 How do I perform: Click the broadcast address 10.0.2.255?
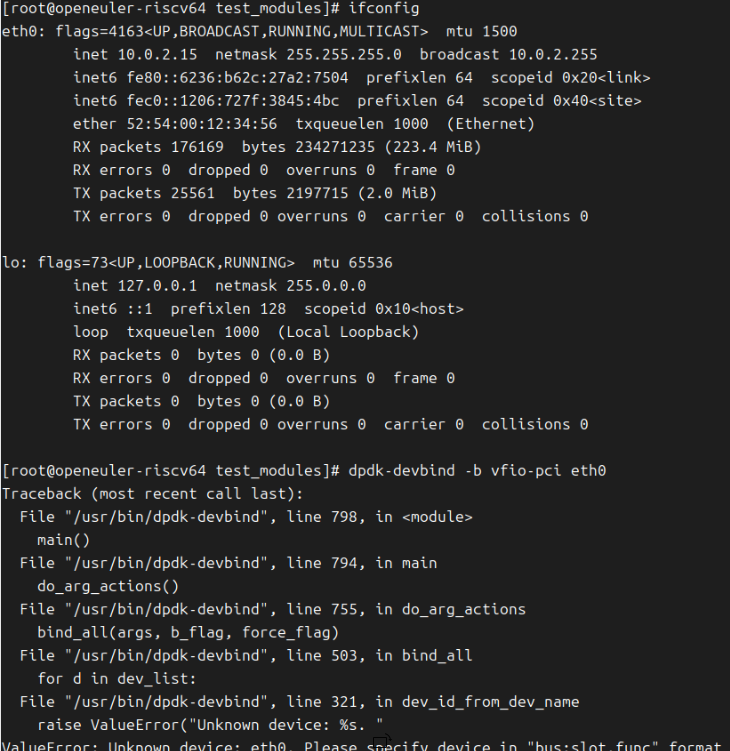click(553, 55)
